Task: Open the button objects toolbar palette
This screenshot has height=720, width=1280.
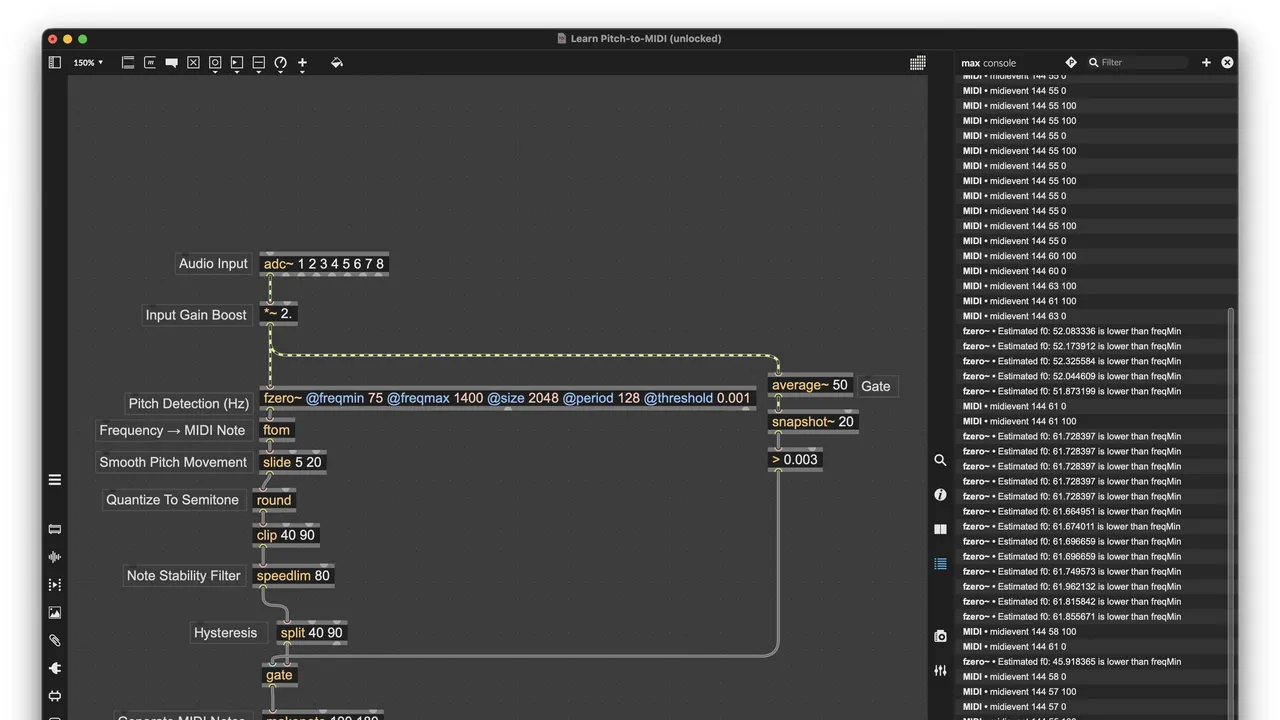Action: [215, 63]
